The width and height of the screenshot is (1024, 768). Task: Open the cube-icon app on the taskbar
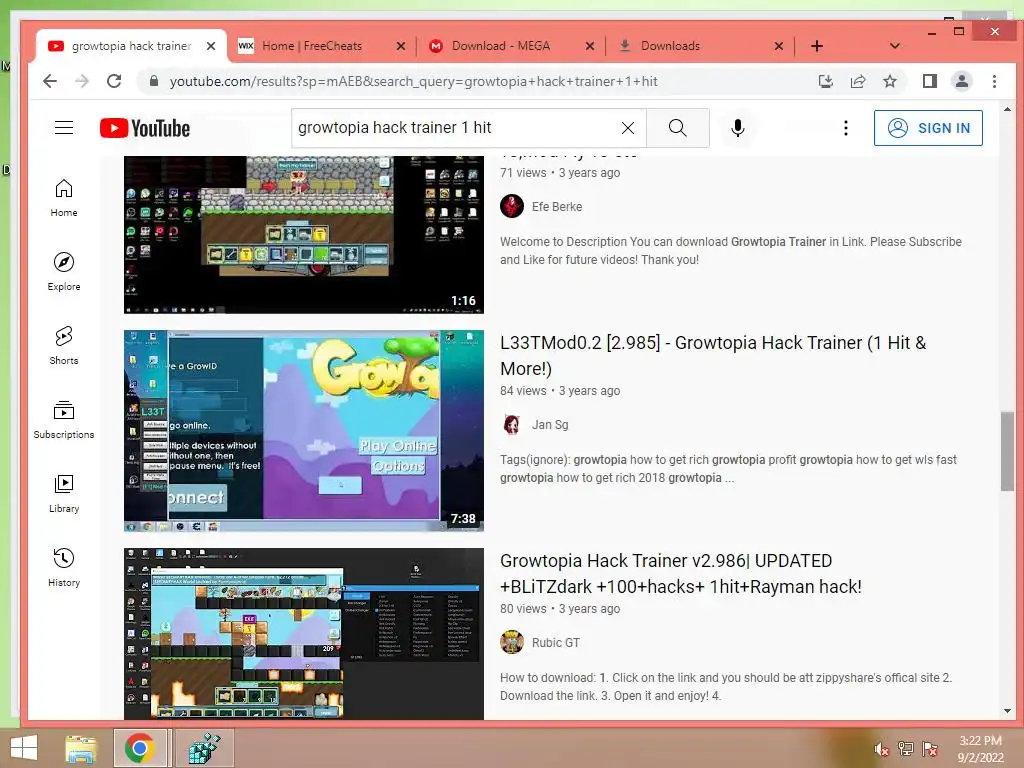(204, 748)
